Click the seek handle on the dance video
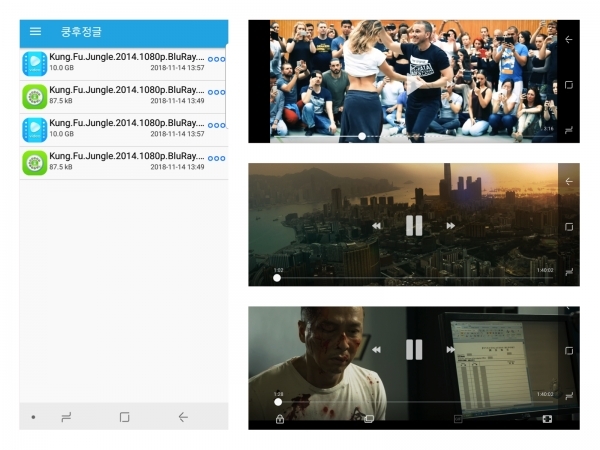The width and height of the screenshot is (600, 450). (x=362, y=136)
